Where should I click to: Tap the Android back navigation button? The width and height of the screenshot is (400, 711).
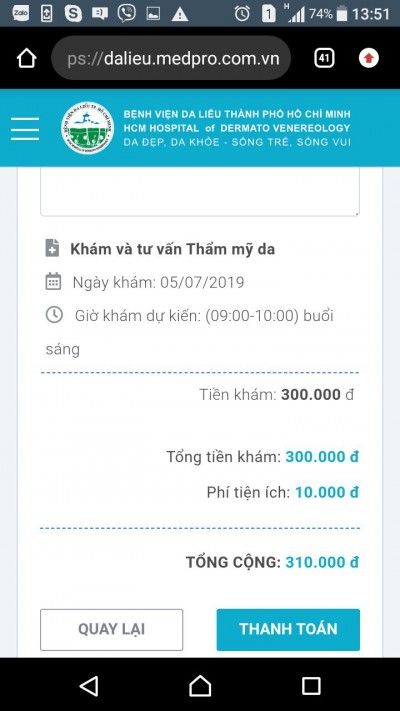tap(89, 686)
